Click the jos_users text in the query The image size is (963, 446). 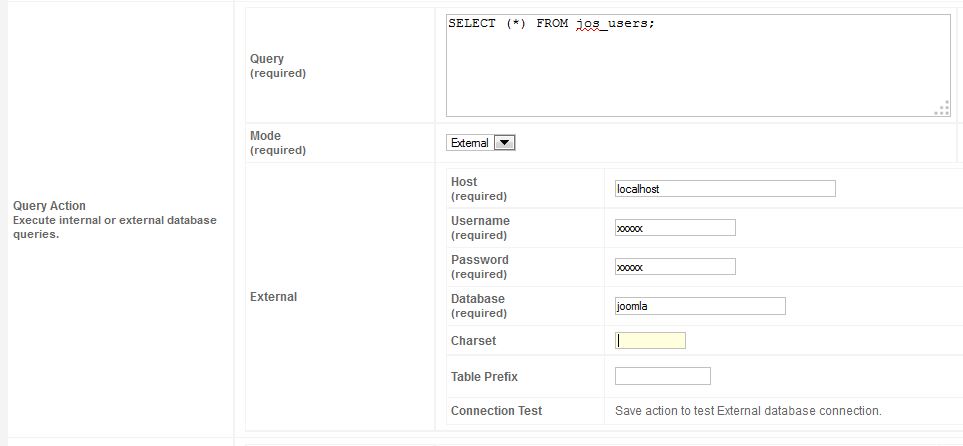tap(610, 24)
